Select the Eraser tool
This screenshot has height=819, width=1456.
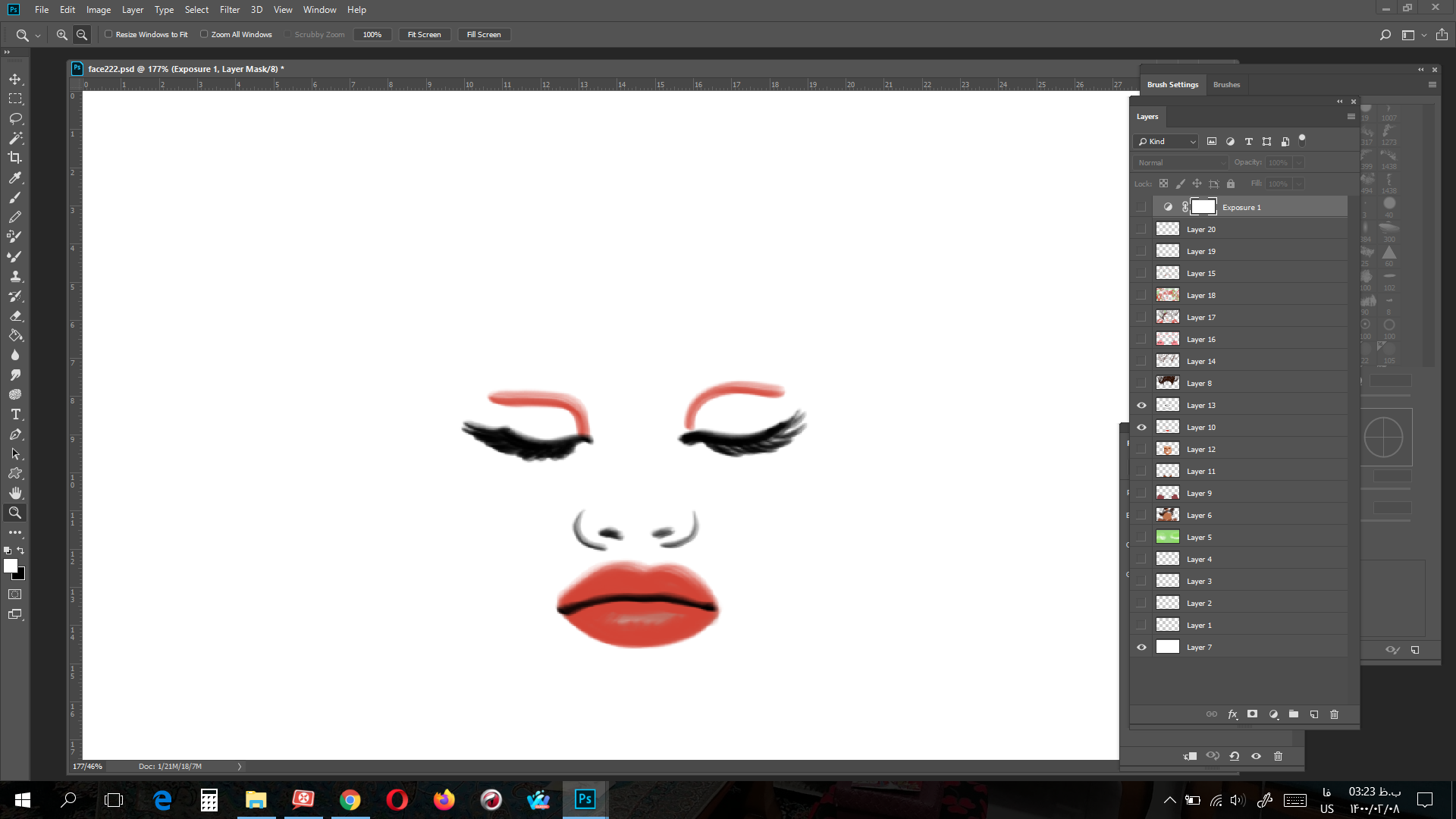click(x=15, y=315)
